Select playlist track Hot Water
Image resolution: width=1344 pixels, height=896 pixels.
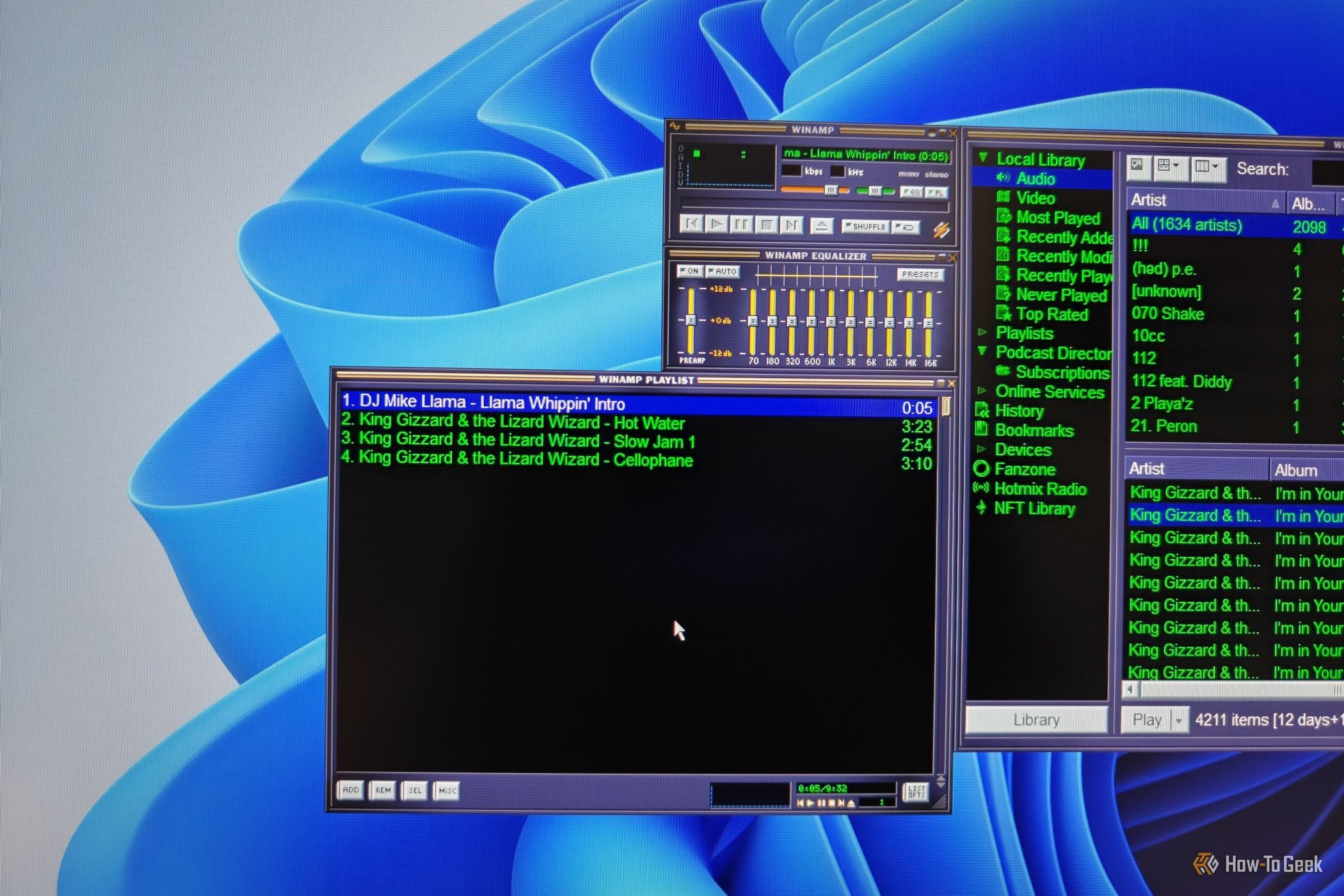(638, 423)
